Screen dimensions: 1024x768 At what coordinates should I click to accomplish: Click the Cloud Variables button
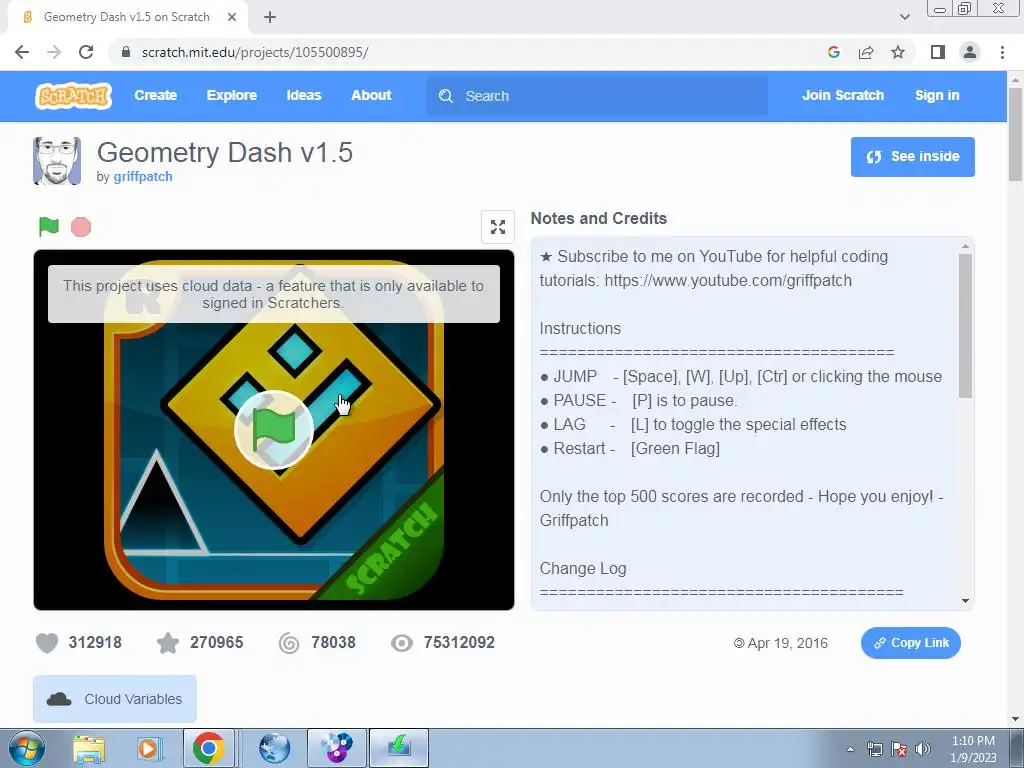pos(114,699)
